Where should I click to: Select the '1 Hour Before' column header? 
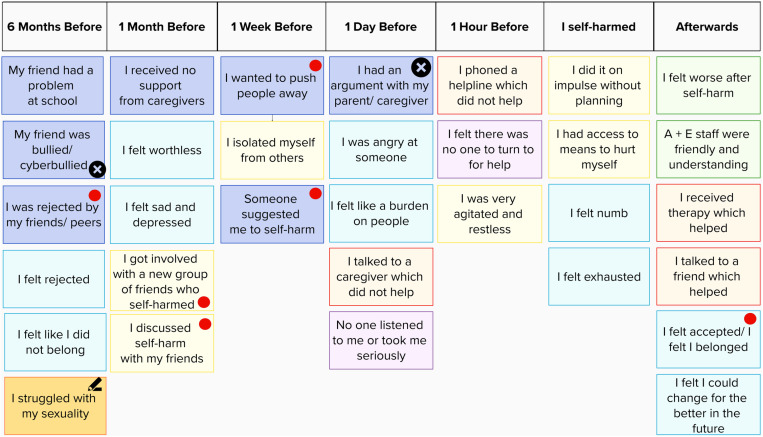point(490,27)
